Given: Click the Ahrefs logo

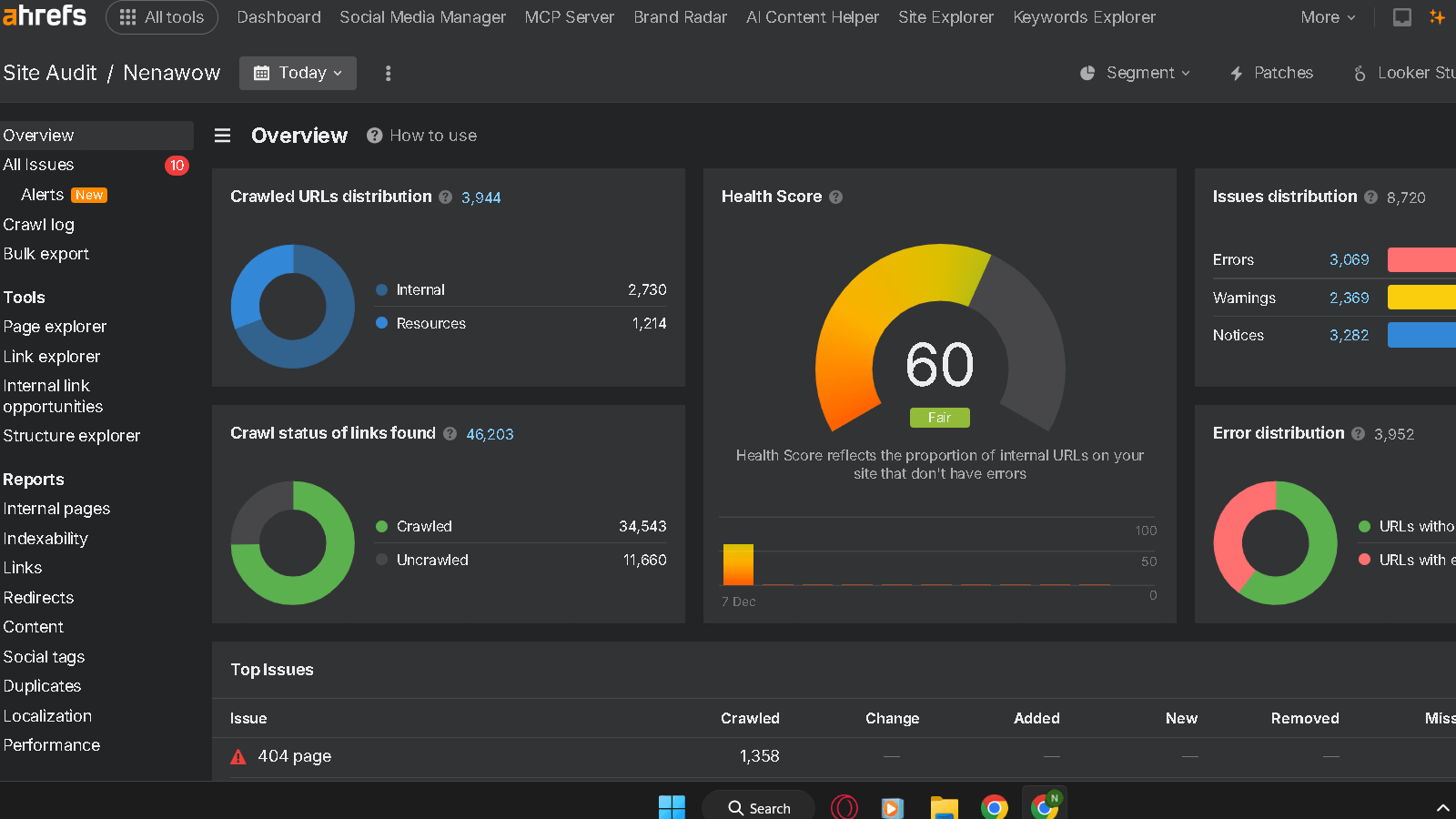Looking at the screenshot, I should click(x=44, y=15).
